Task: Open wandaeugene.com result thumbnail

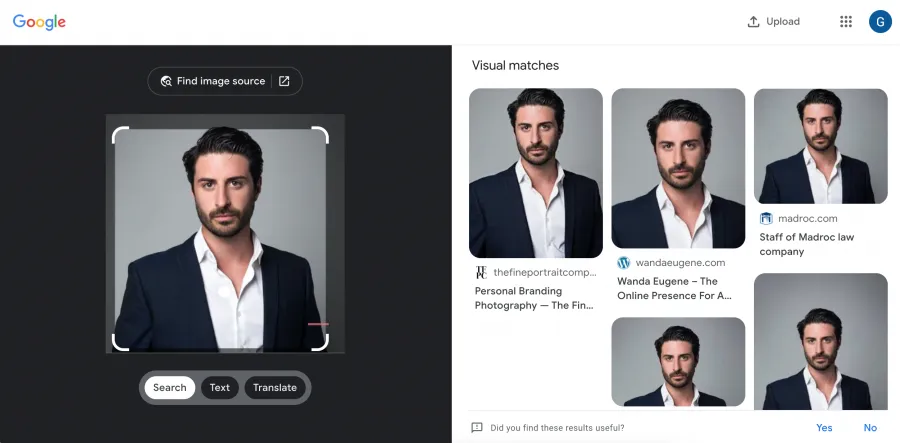Action: [x=678, y=168]
